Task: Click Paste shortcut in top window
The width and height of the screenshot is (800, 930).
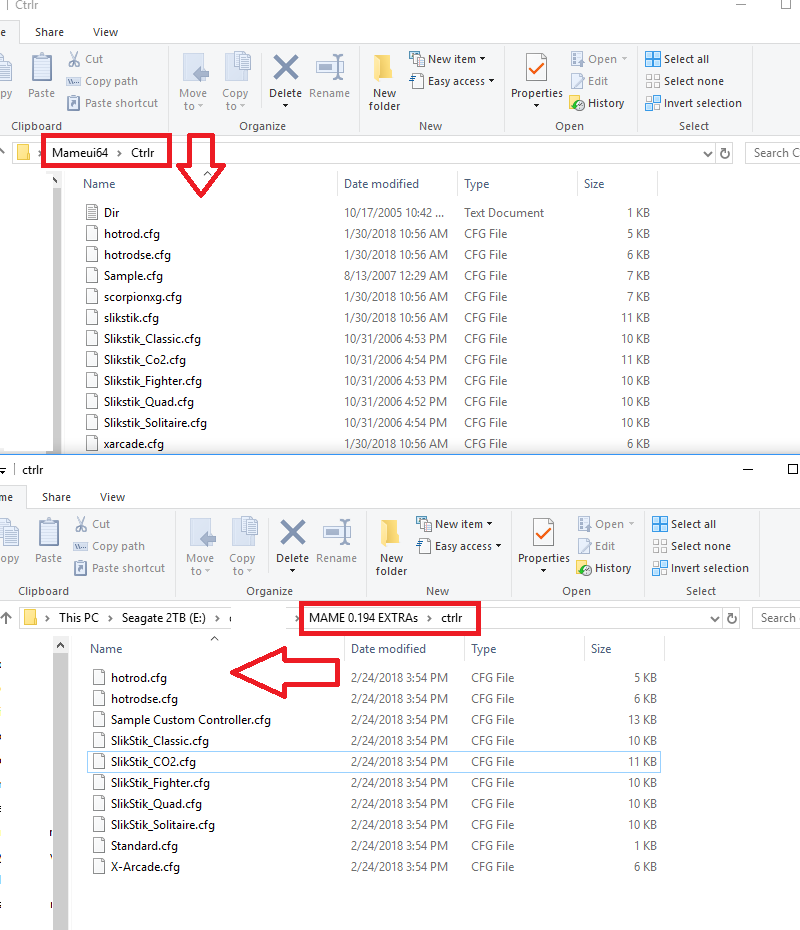Action: click(113, 103)
